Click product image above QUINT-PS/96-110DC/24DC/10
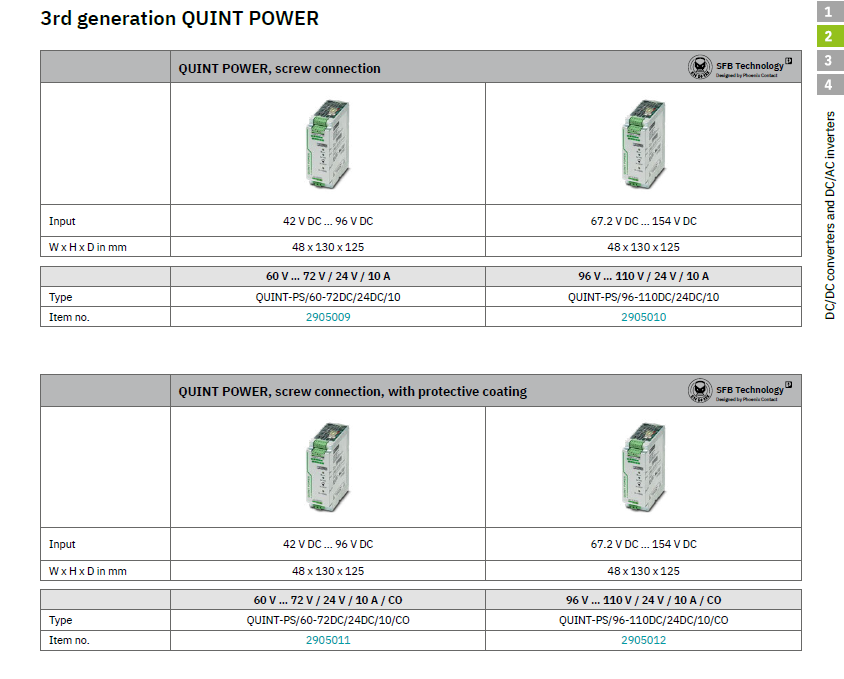The height and width of the screenshot is (679, 844). tap(643, 144)
